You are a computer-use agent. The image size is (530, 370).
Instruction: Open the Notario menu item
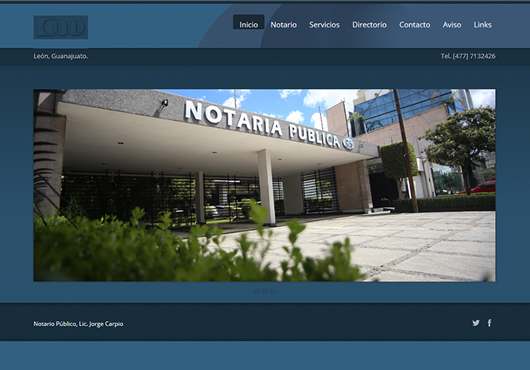284,25
